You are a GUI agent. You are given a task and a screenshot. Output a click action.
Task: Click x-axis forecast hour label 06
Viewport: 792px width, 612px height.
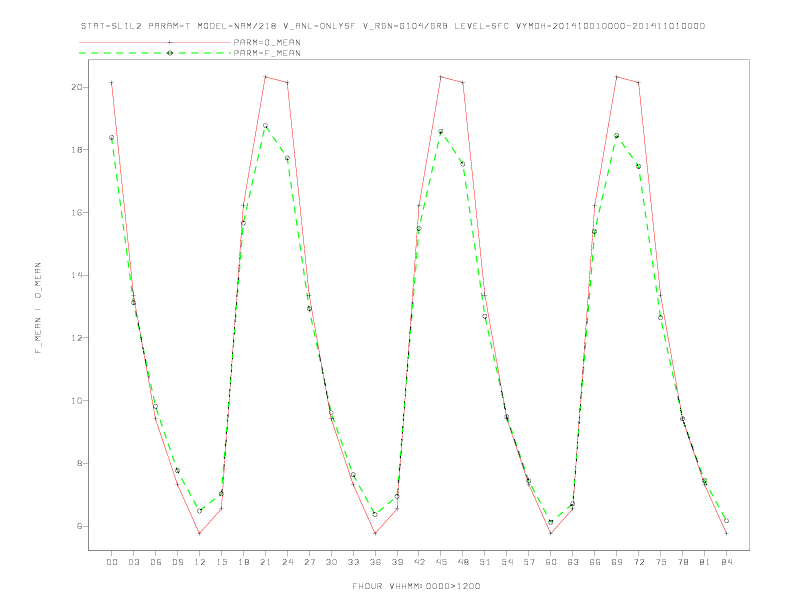click(x=156, y=562)
